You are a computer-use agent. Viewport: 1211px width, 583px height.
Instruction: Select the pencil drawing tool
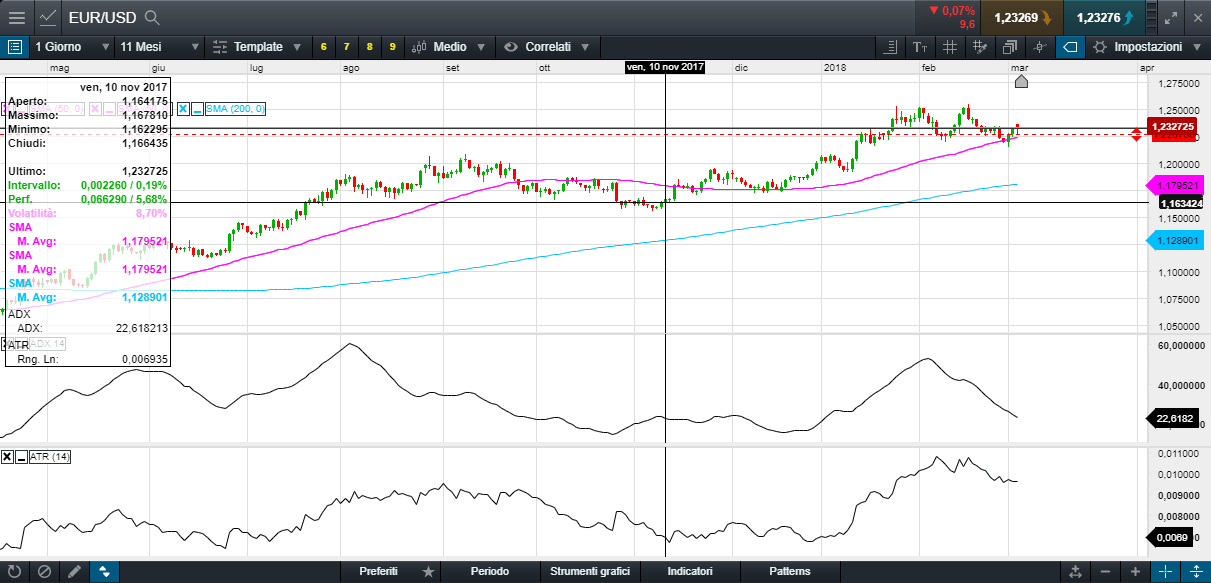pos(74,572)
